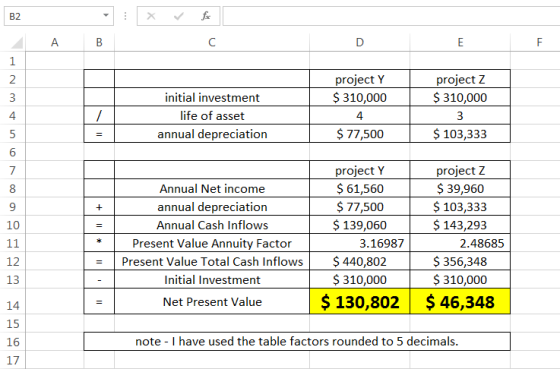Screen dimensions: 560x369
Task: Click the Cancel (X) icon in formula bar
Action: coord(151,16)
